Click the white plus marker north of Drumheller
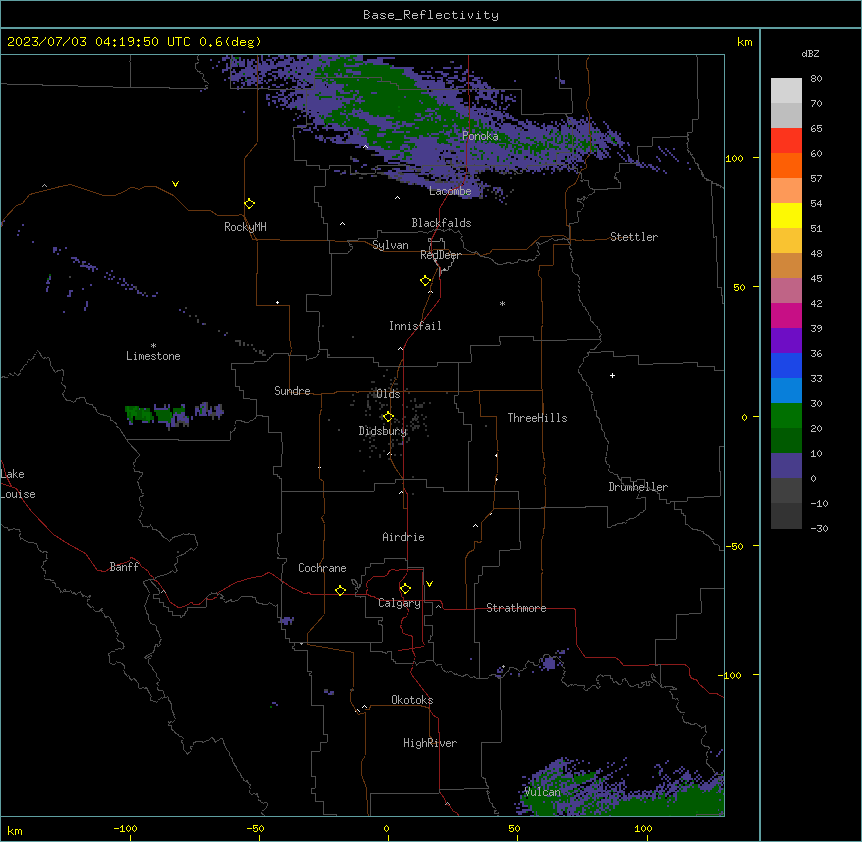Screen dimensions: 862x842 point(612,375)
